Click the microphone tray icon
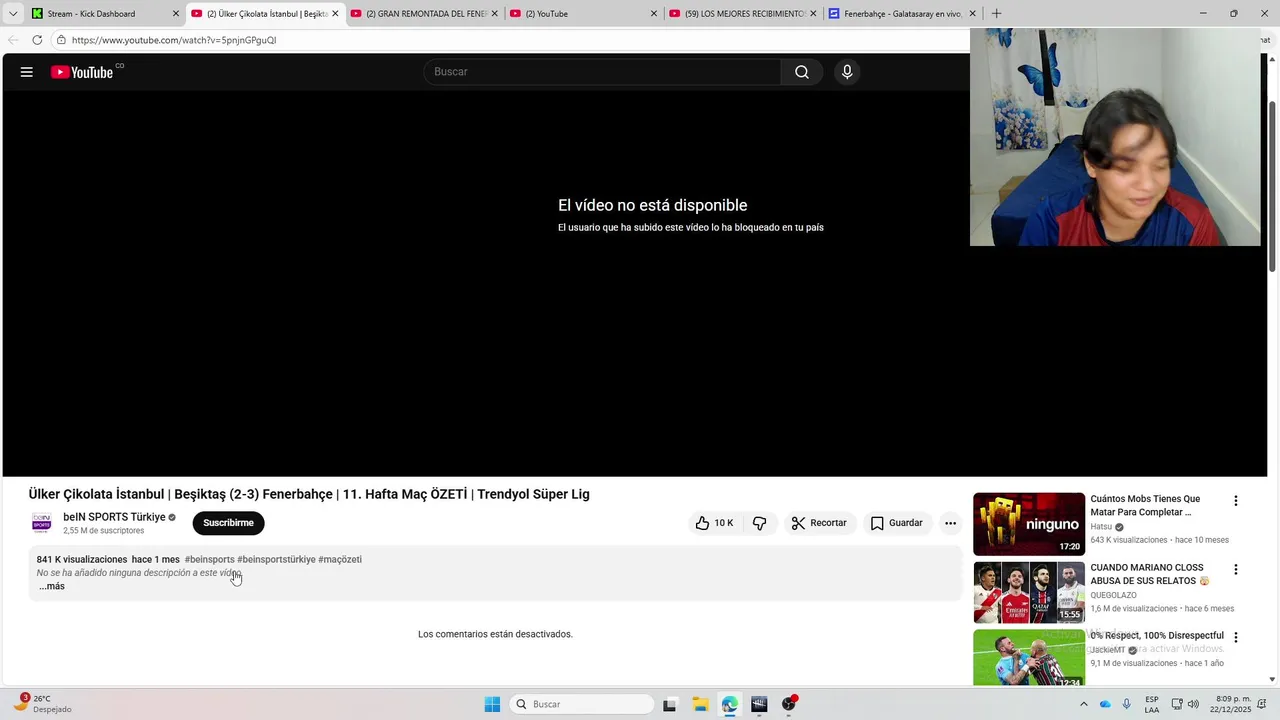Viewport: 1280px width, 720px height. [x=1127, y=704]
